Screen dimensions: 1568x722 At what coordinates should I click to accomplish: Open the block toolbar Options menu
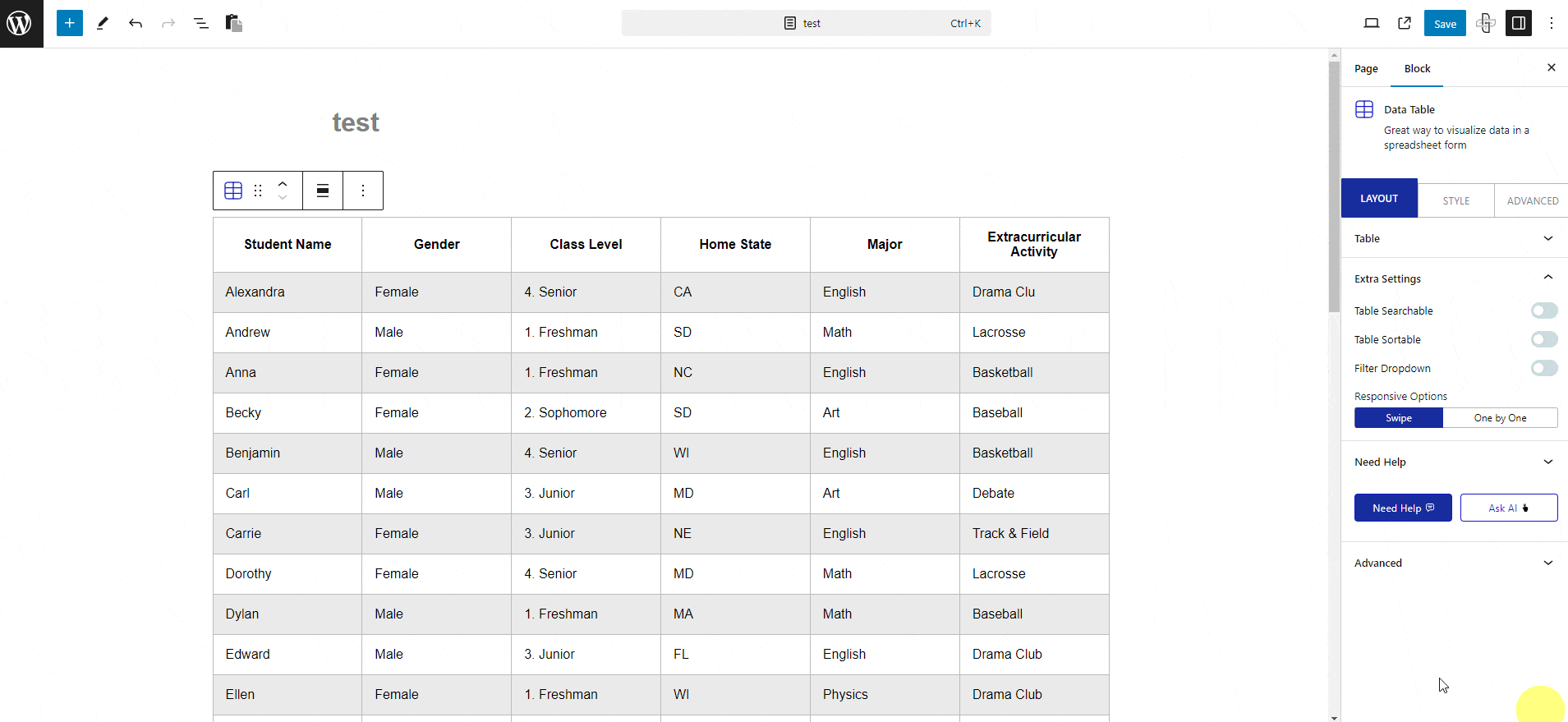(x=363, y=191)
